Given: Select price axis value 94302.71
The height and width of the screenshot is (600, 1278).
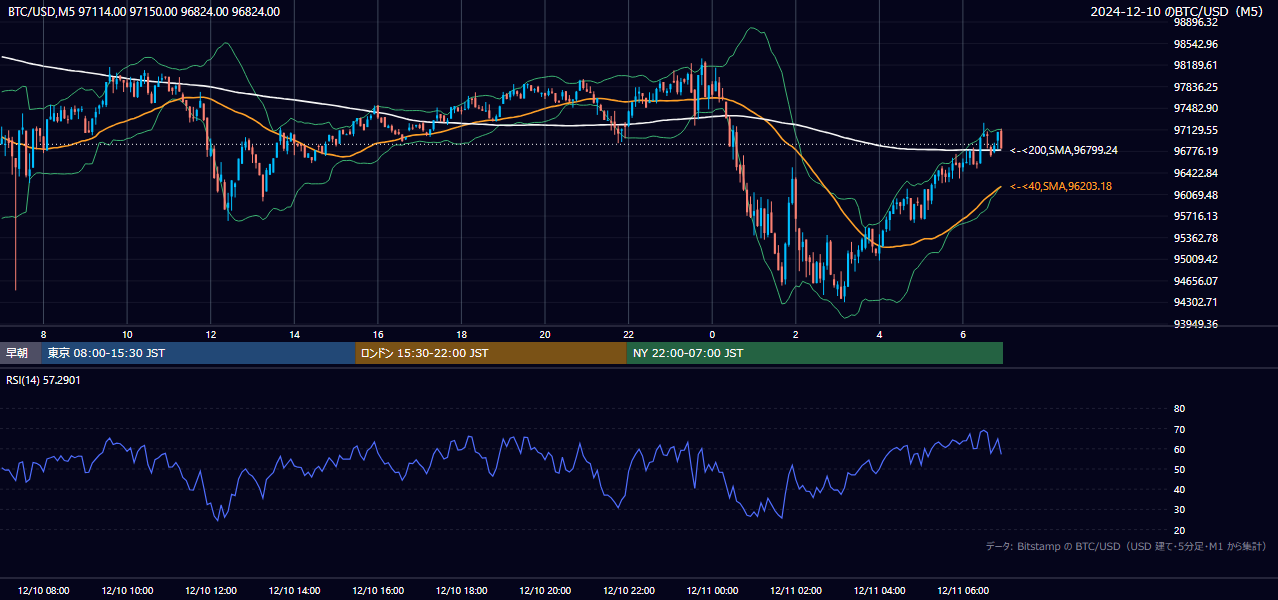Looking at the screenshot, I should tap(1195, 302).
